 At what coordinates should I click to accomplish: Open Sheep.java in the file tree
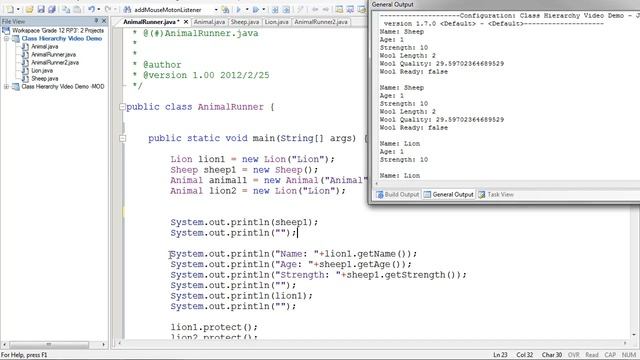pos(44,78)
